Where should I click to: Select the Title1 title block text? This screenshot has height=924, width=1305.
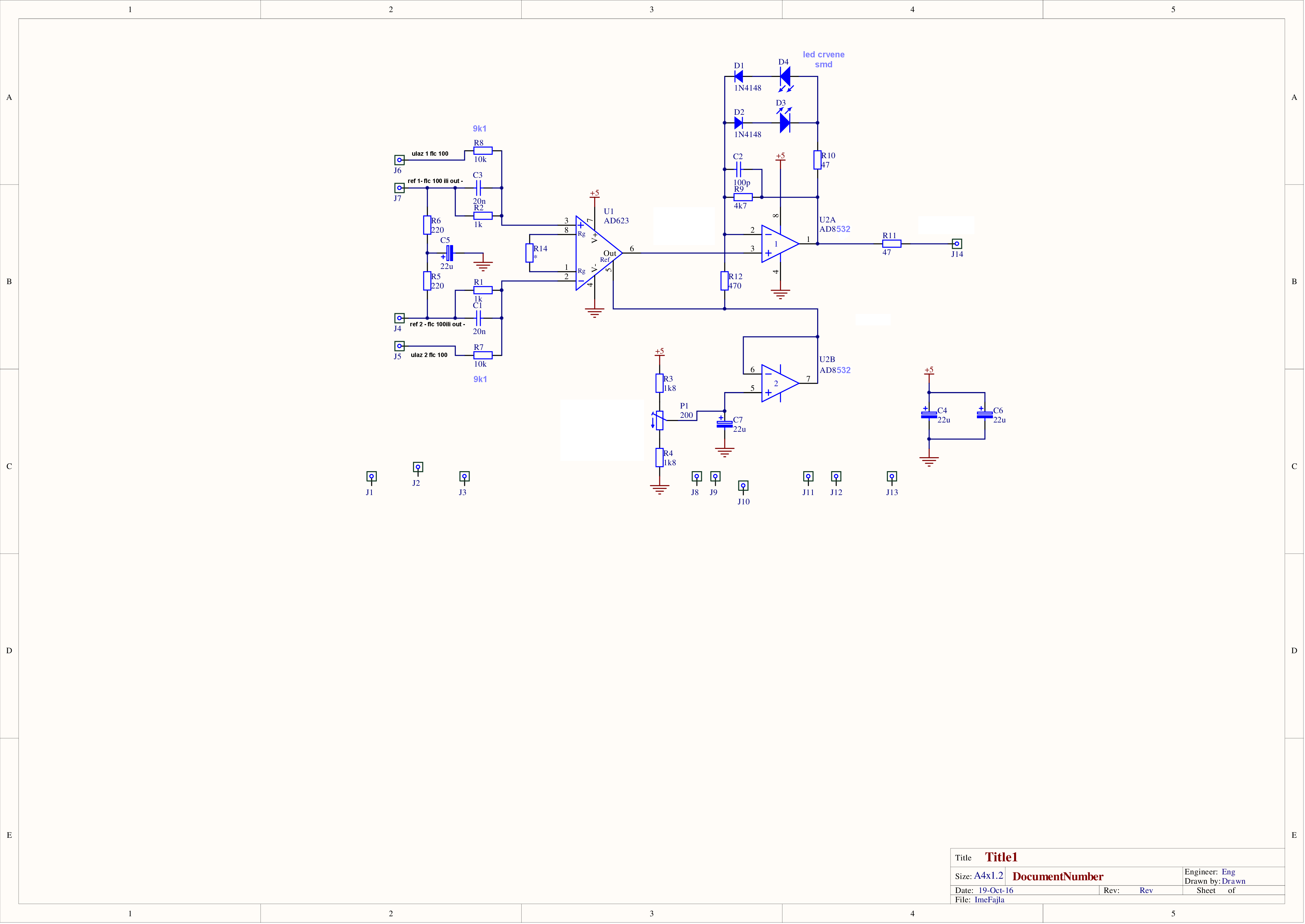point(1001,857)
